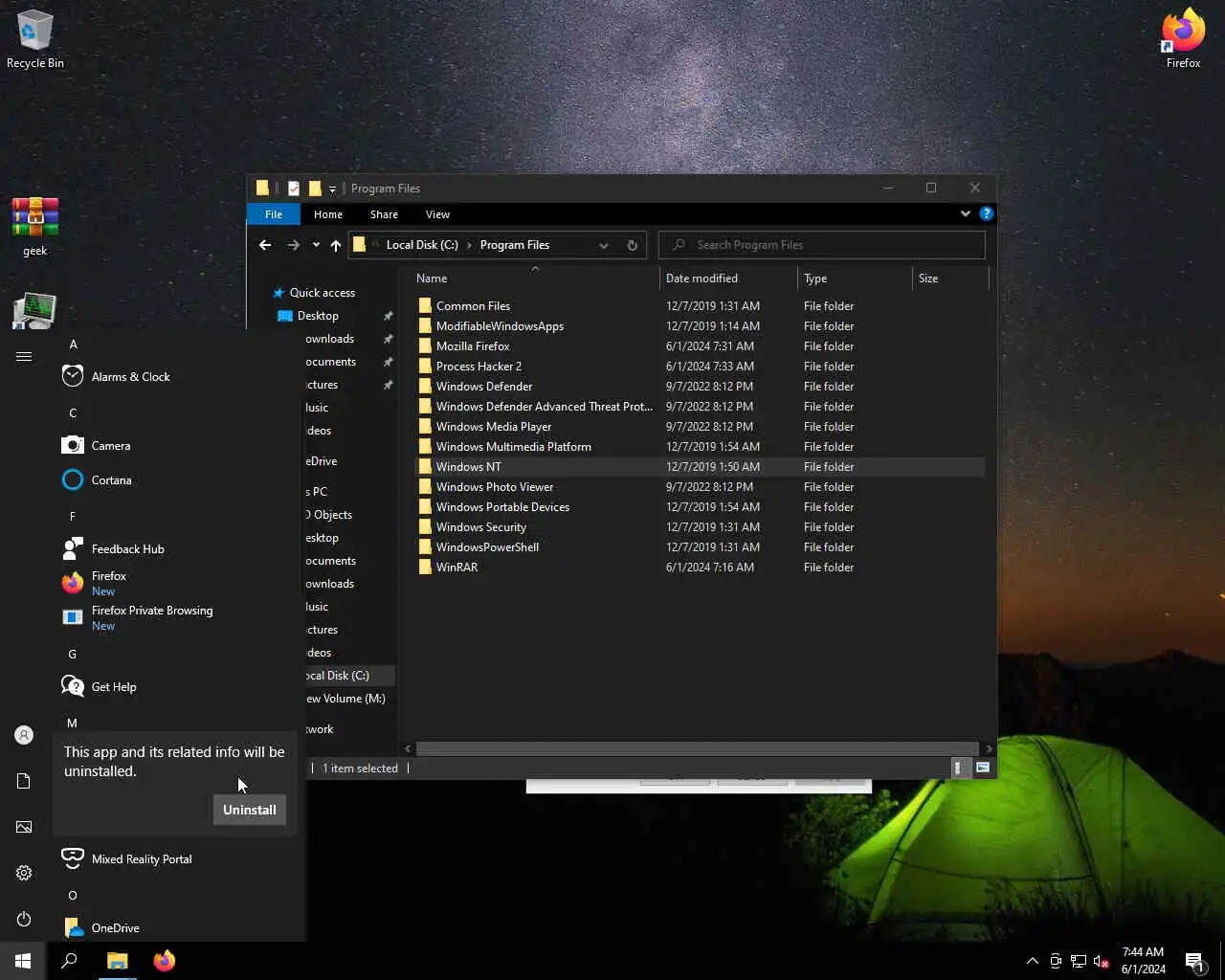This screenshot has width=1225, height=980.
Task: Click horizontal scrollbar in file list
Action: 697,748
